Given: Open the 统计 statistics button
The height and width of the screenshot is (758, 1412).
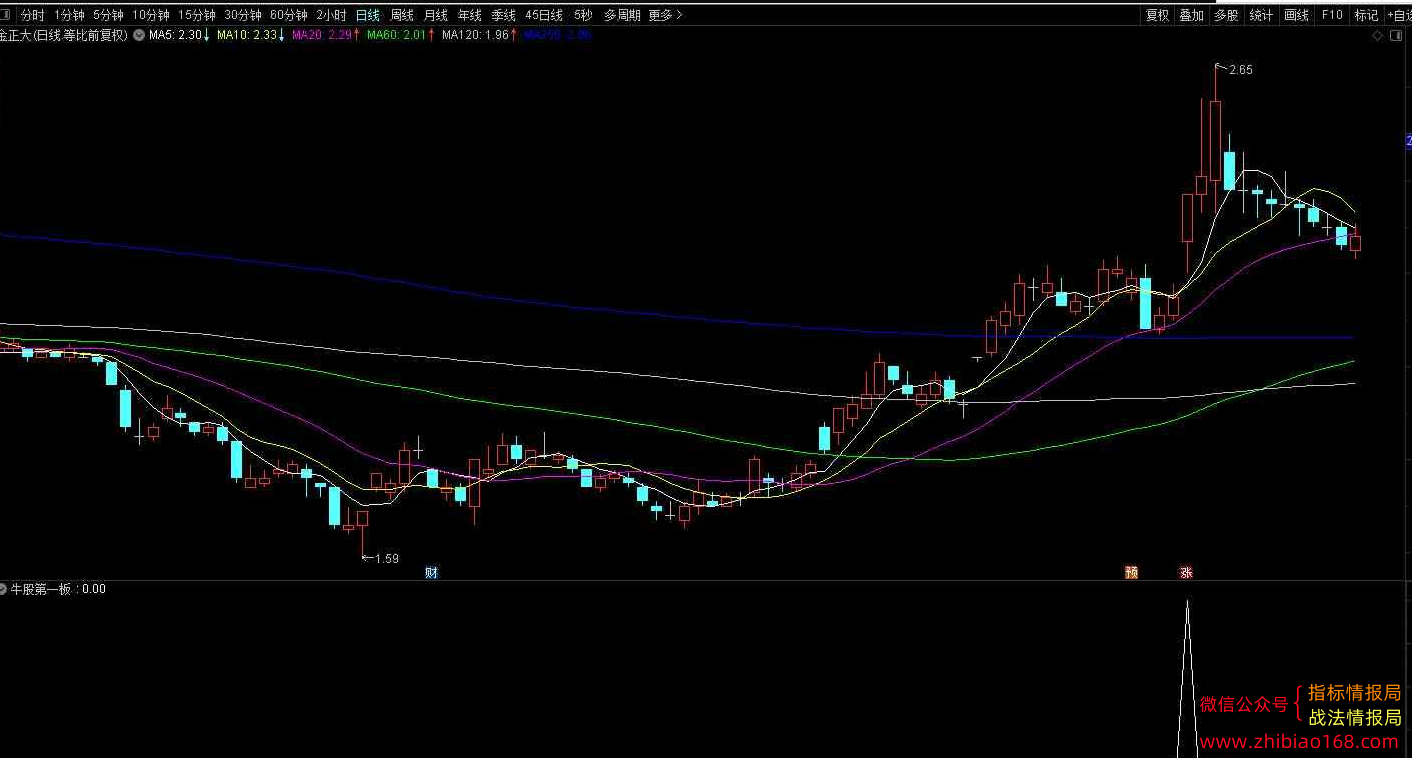Looking at the screenshot, I should click(1261, 15).
